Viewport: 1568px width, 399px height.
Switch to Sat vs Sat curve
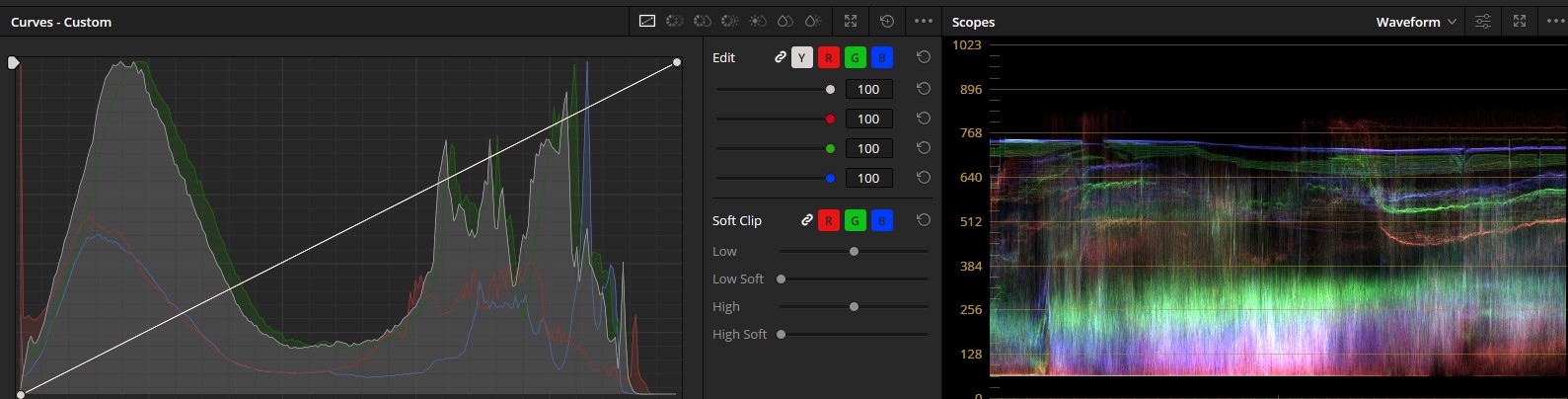click(785, 21)
